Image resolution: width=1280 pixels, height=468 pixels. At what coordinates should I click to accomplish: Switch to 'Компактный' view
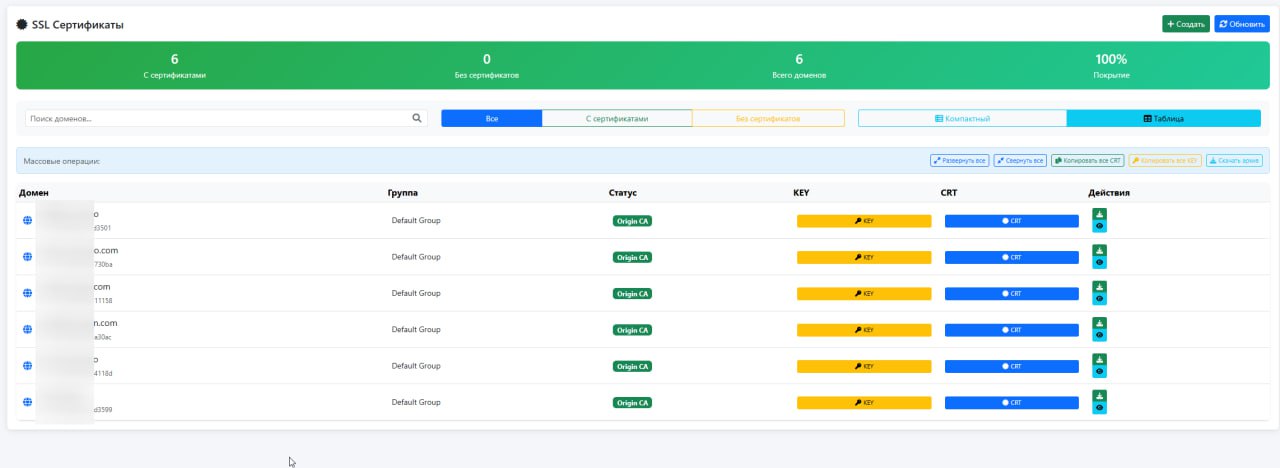click(x=962, y=118)
